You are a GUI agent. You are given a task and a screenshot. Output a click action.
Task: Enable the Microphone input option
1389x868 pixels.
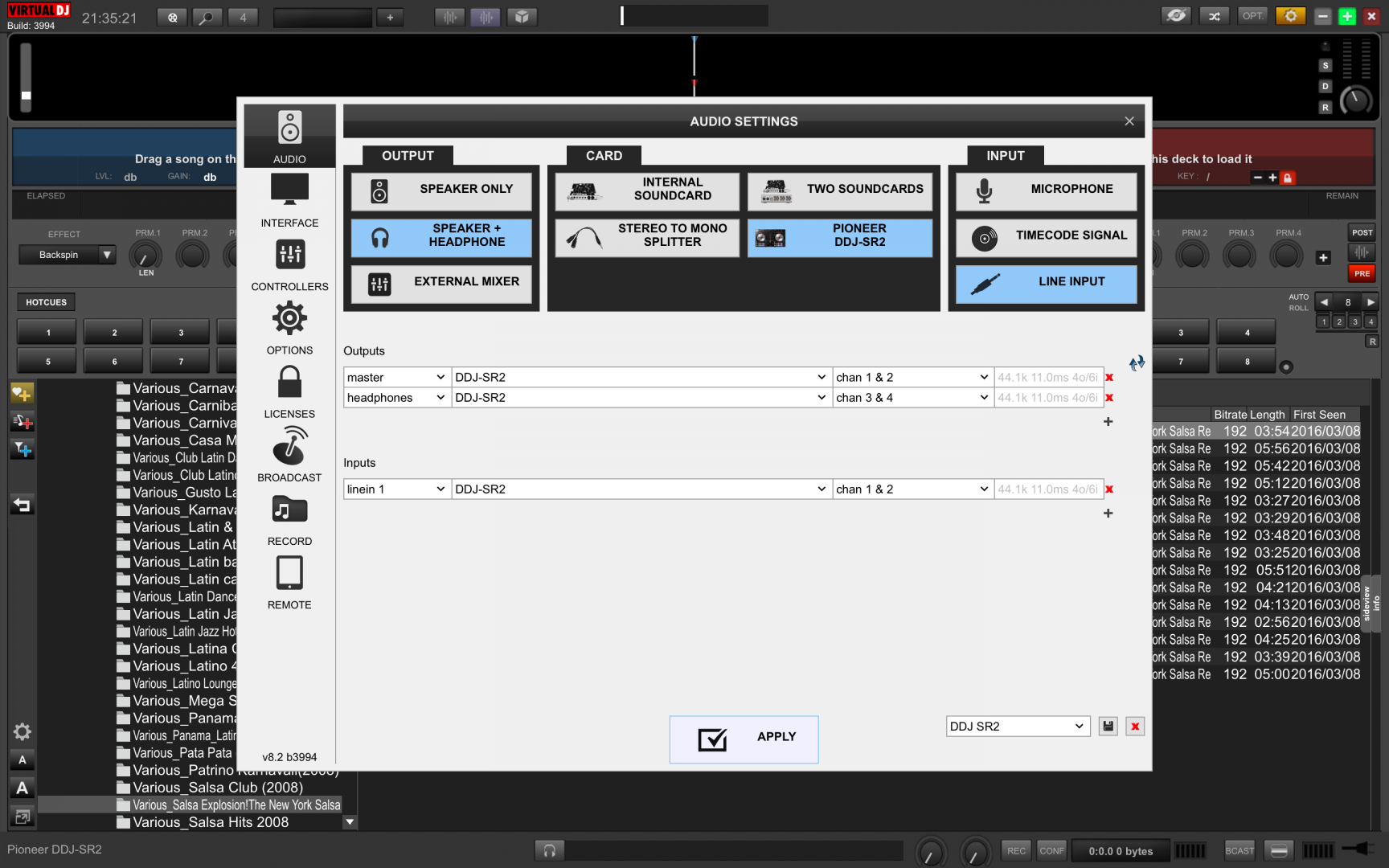click(1046, 190)
